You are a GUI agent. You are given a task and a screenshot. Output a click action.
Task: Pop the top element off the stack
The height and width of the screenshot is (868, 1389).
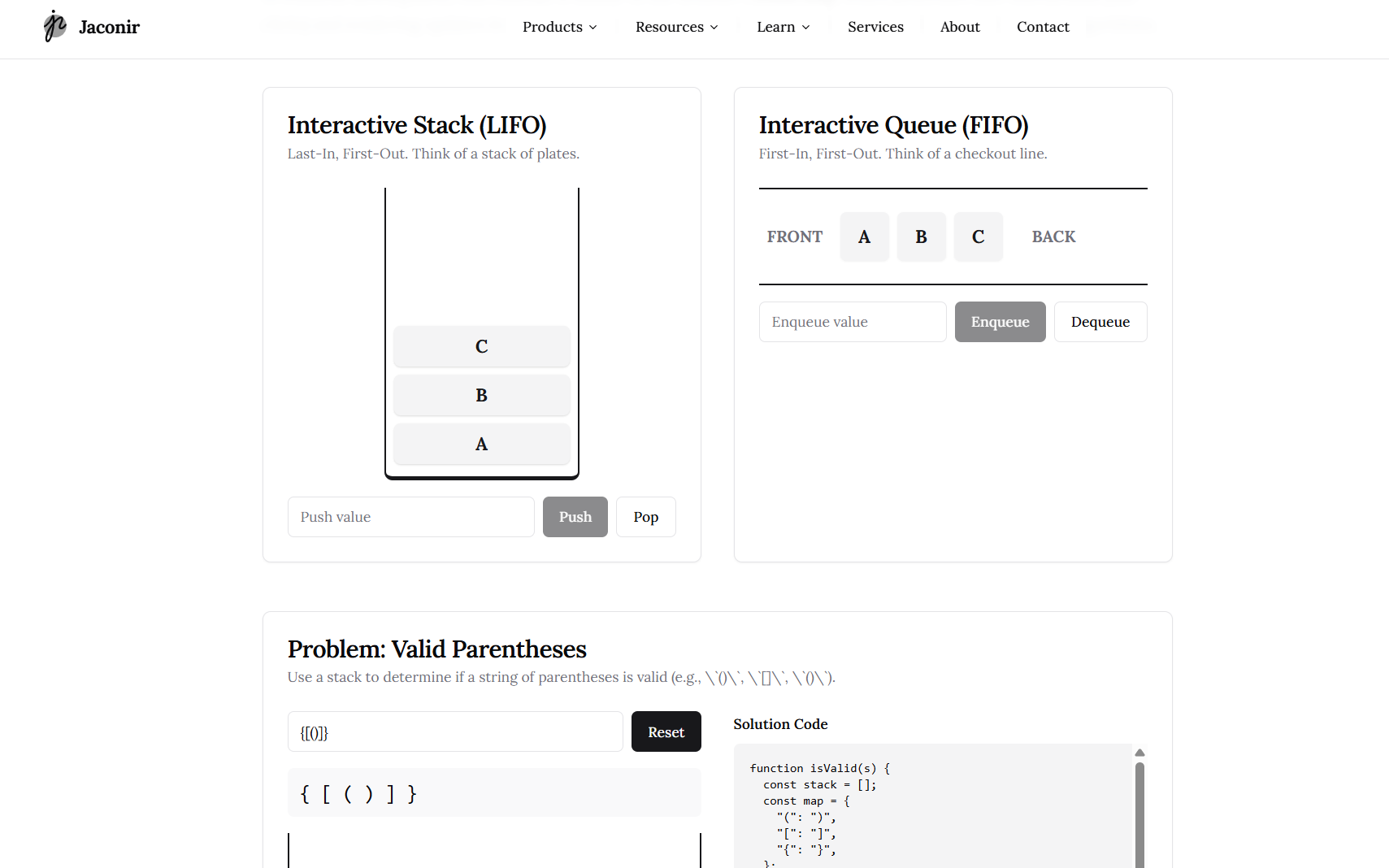click(645, 517)
